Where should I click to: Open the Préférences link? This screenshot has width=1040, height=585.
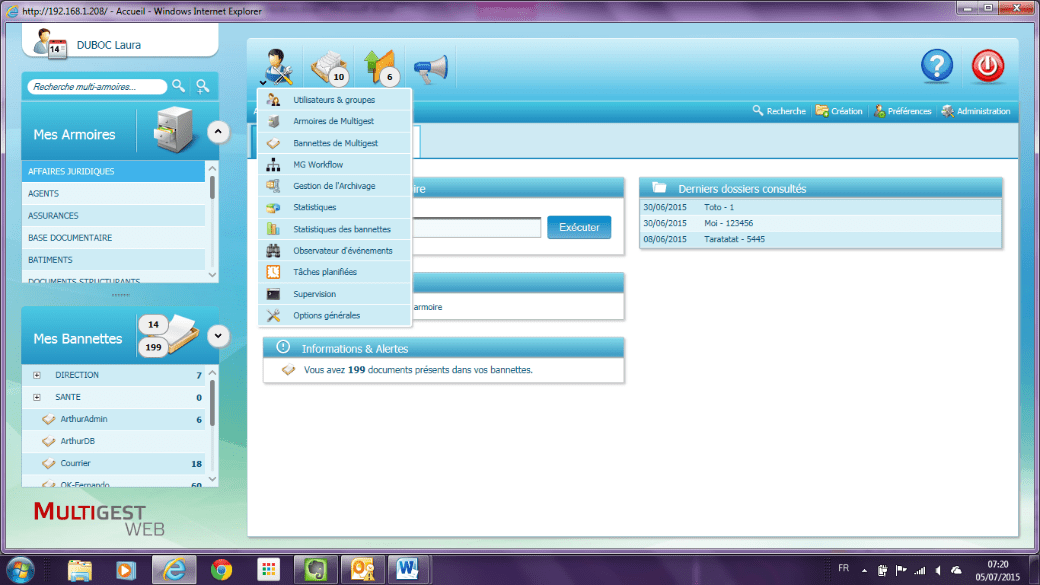coord(902,111)
